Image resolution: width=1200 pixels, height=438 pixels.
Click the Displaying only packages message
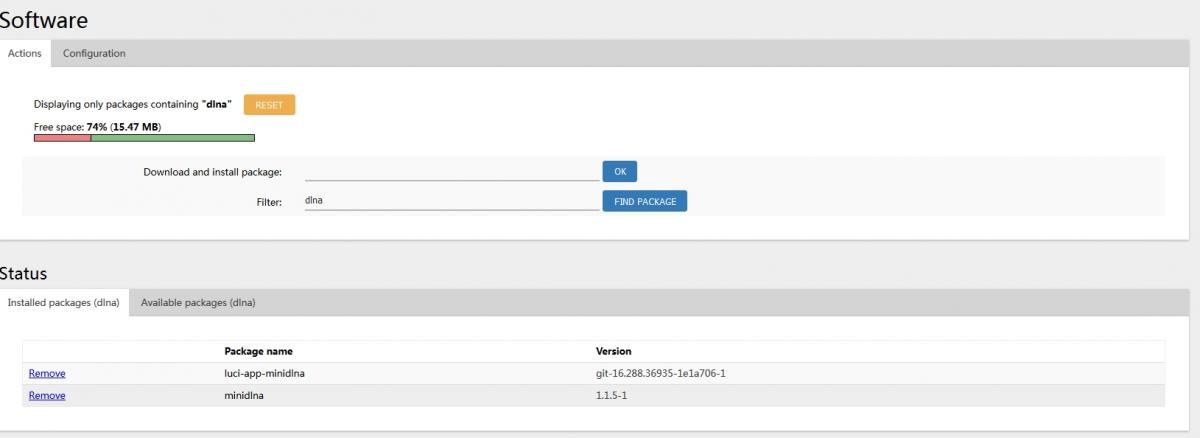pos(133,104)
